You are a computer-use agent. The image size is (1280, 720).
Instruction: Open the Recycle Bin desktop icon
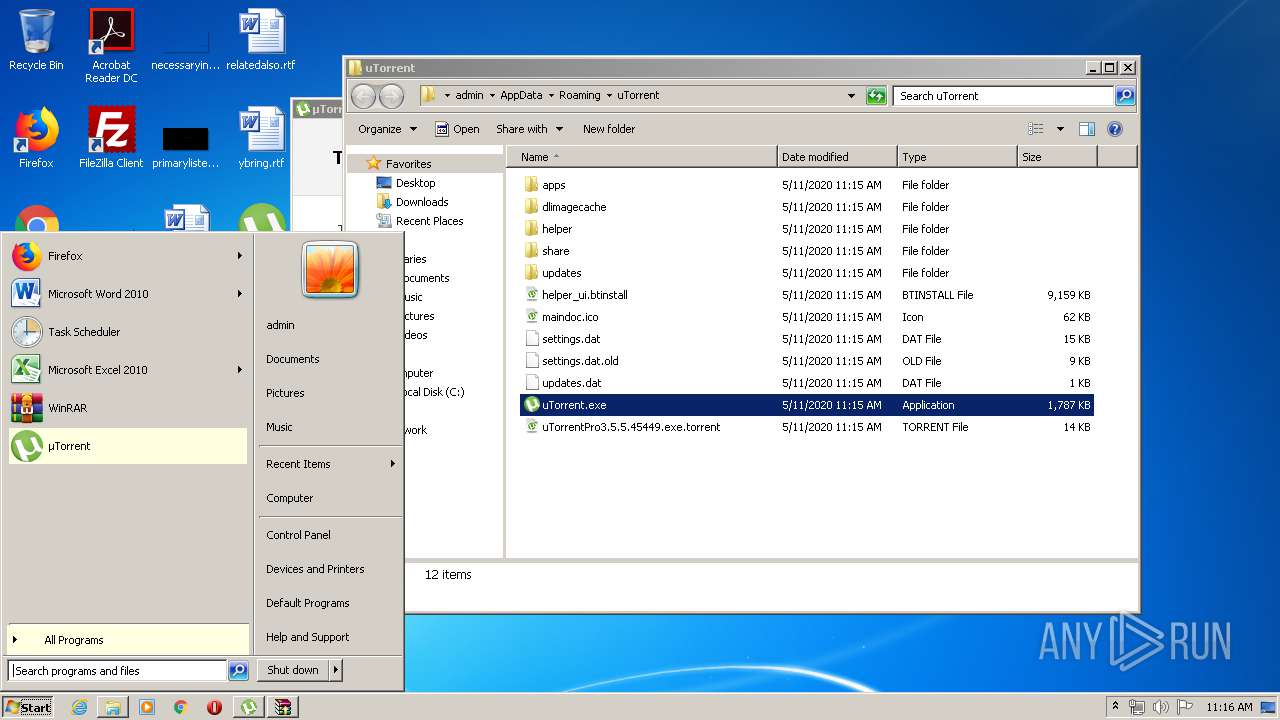click(36, 40)
